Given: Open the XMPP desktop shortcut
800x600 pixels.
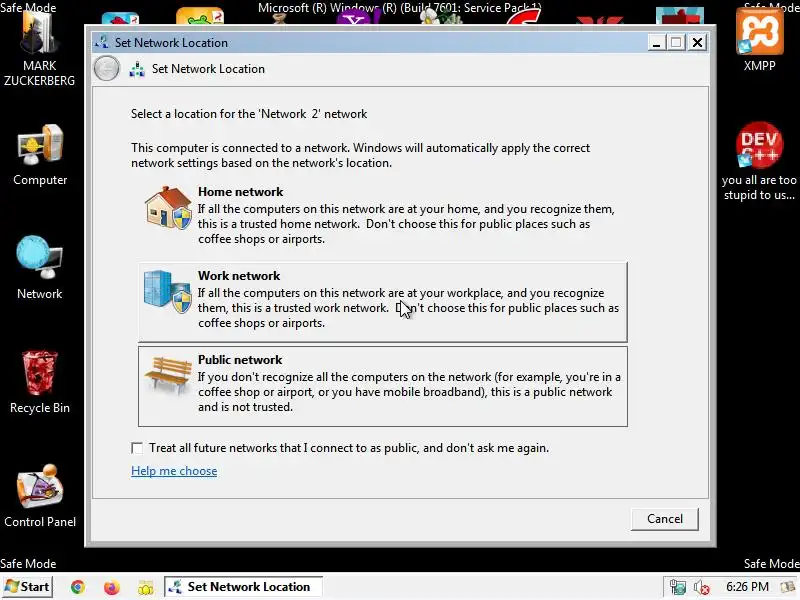Looking at the screenshot, I should 759,41.
